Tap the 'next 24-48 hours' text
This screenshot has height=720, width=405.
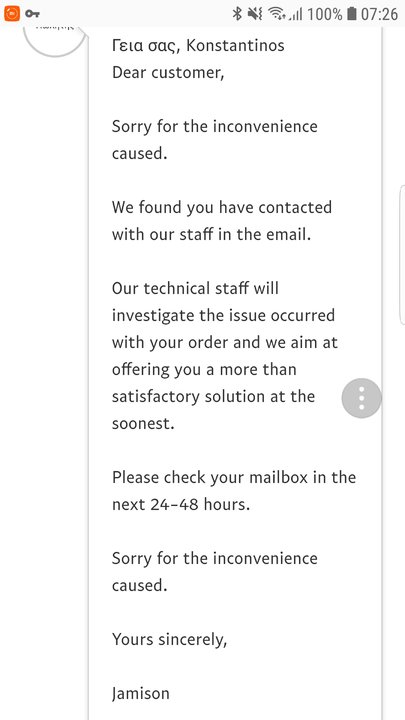point(181,505)
